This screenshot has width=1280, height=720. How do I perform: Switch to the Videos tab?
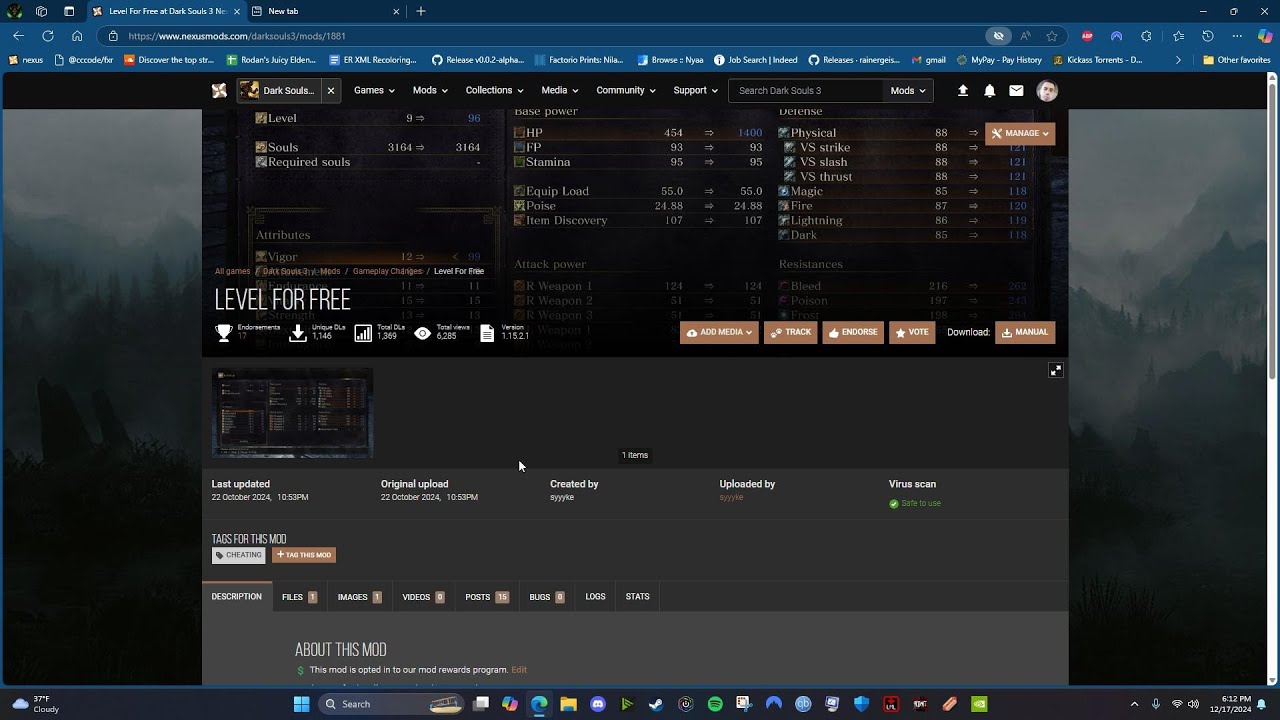(x=423, y=597)
